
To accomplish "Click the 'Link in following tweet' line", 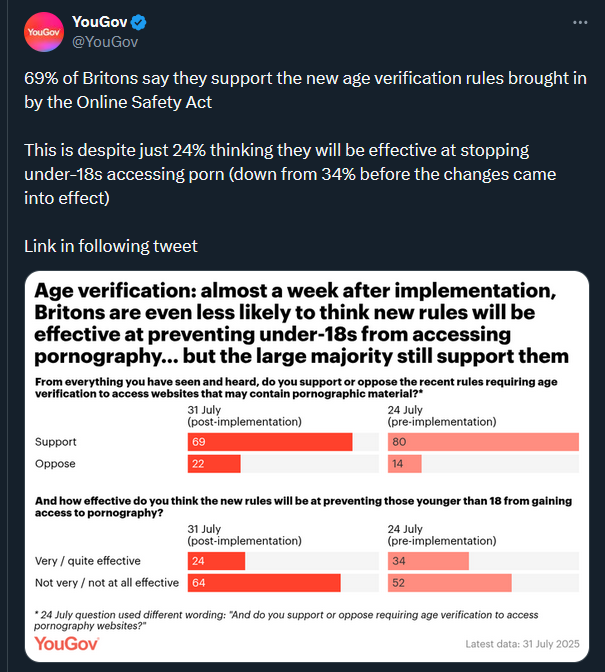I will click(x=111, y=246).
